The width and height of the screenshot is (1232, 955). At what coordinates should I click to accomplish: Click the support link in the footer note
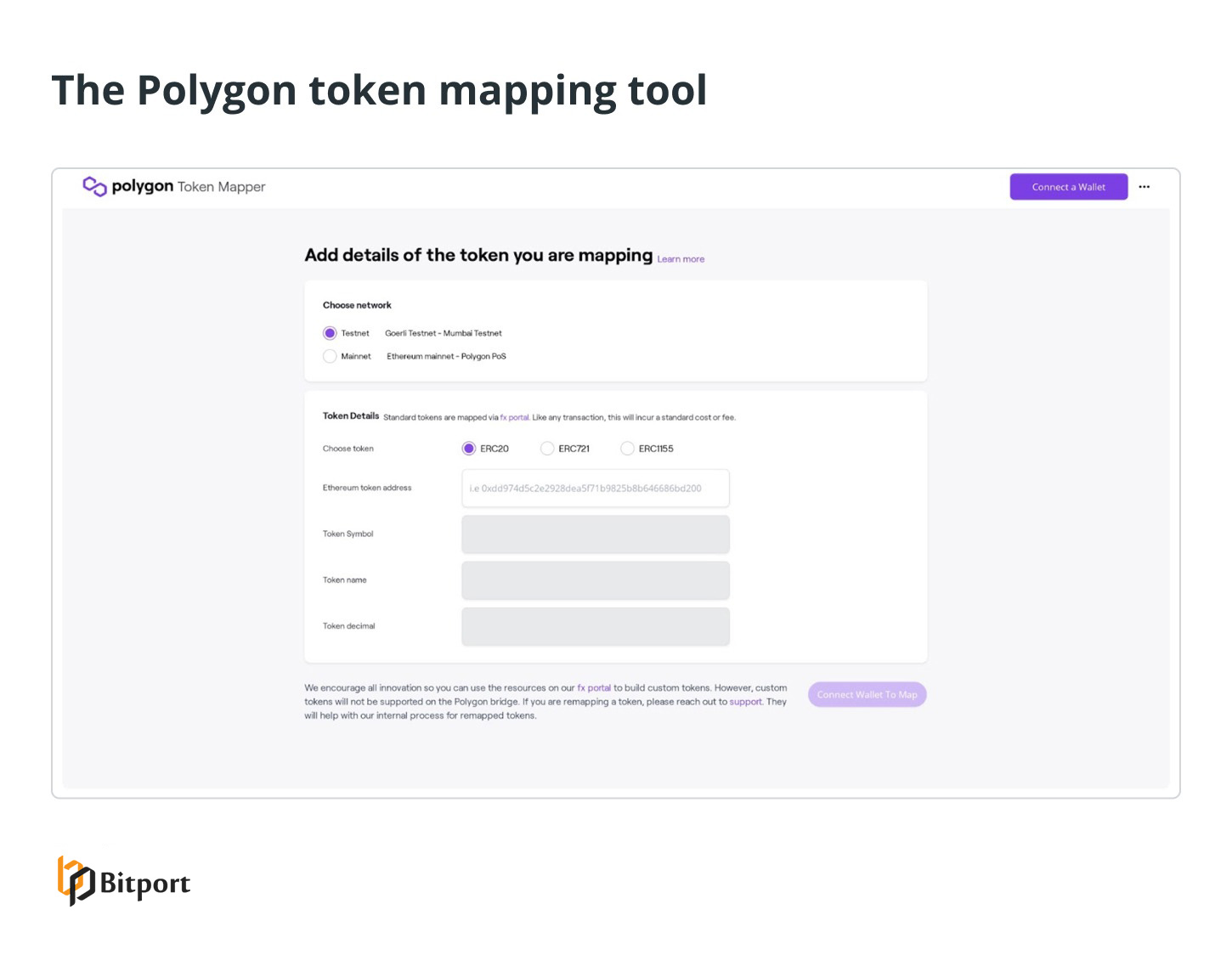click(745, 702)
